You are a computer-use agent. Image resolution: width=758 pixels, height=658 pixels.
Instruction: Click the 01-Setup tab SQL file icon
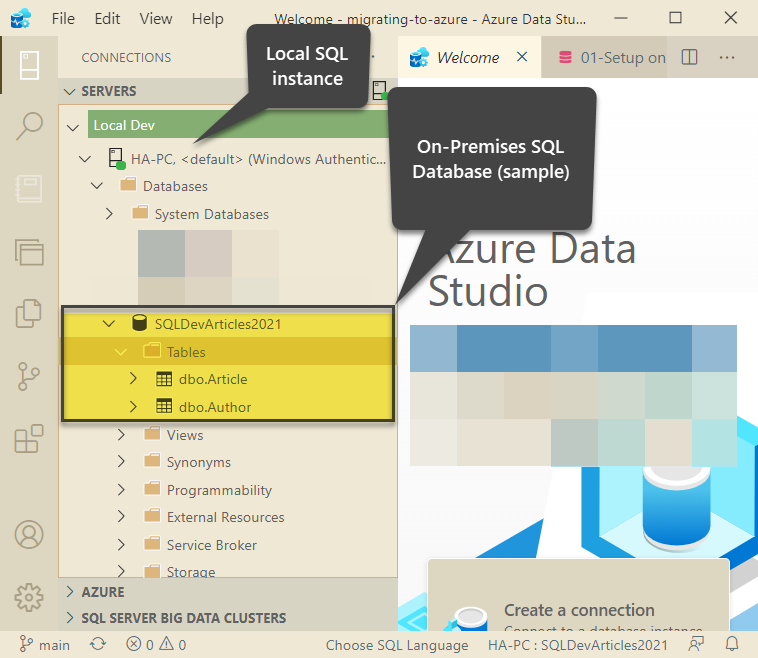click(565, 58)
